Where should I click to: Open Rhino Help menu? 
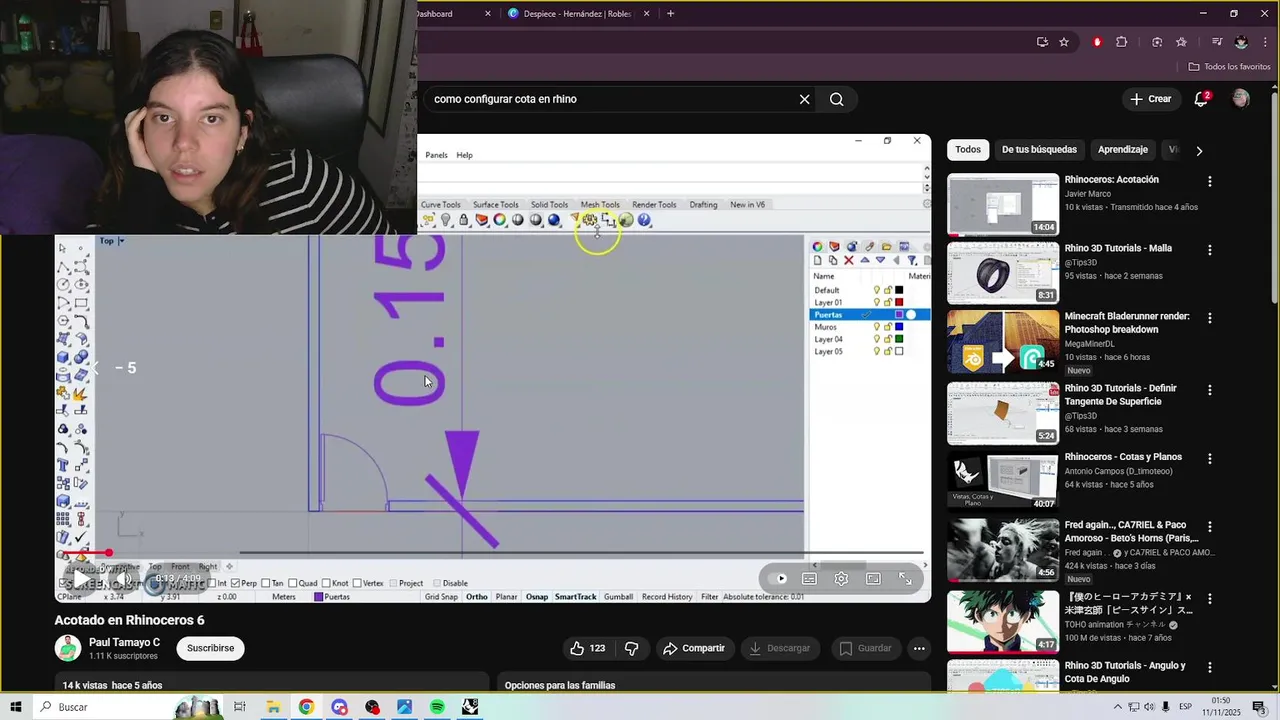(x=464, y=155)
